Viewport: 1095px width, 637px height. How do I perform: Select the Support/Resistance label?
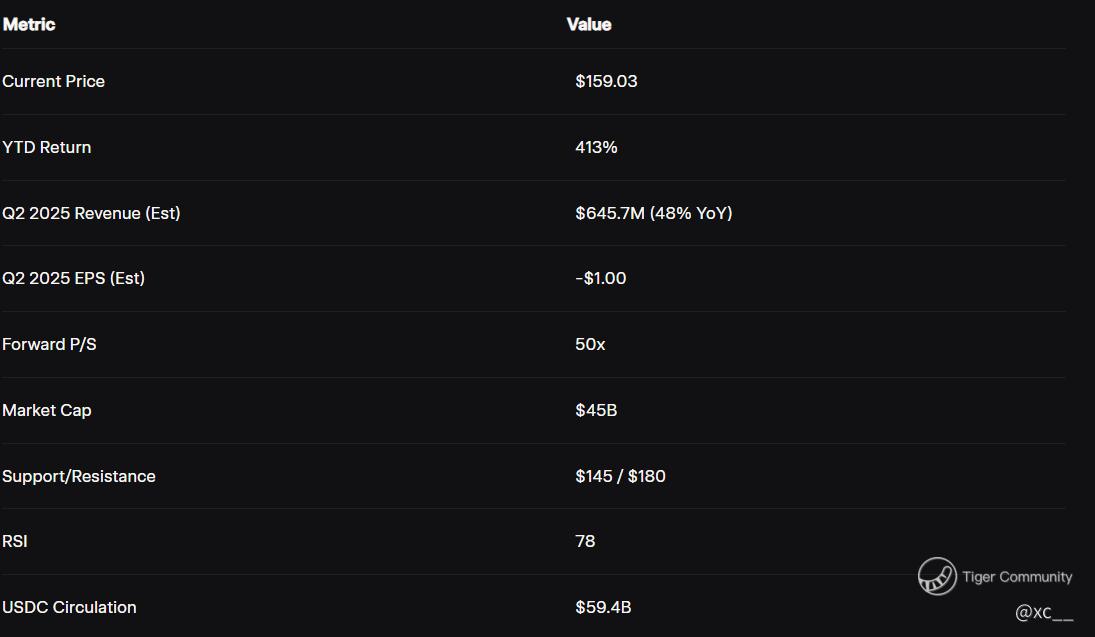79,476
